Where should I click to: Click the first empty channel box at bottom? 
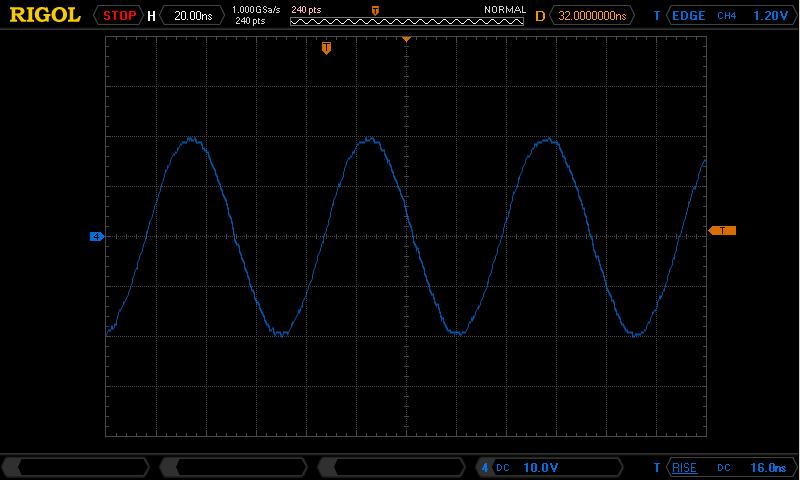pyautogui.click(x=76, y=467)
